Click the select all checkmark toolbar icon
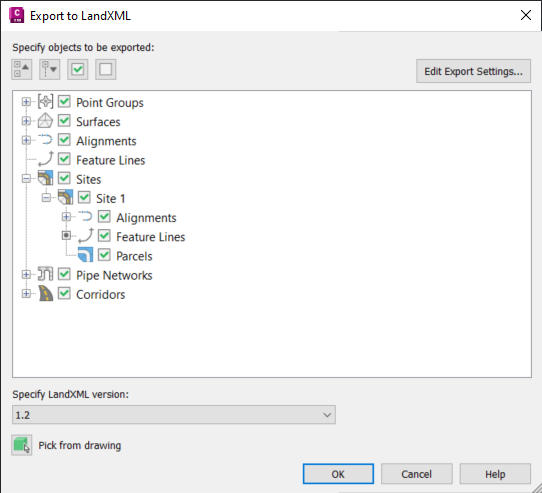This screenshot has width=542, height=493. tap(77, 69)
